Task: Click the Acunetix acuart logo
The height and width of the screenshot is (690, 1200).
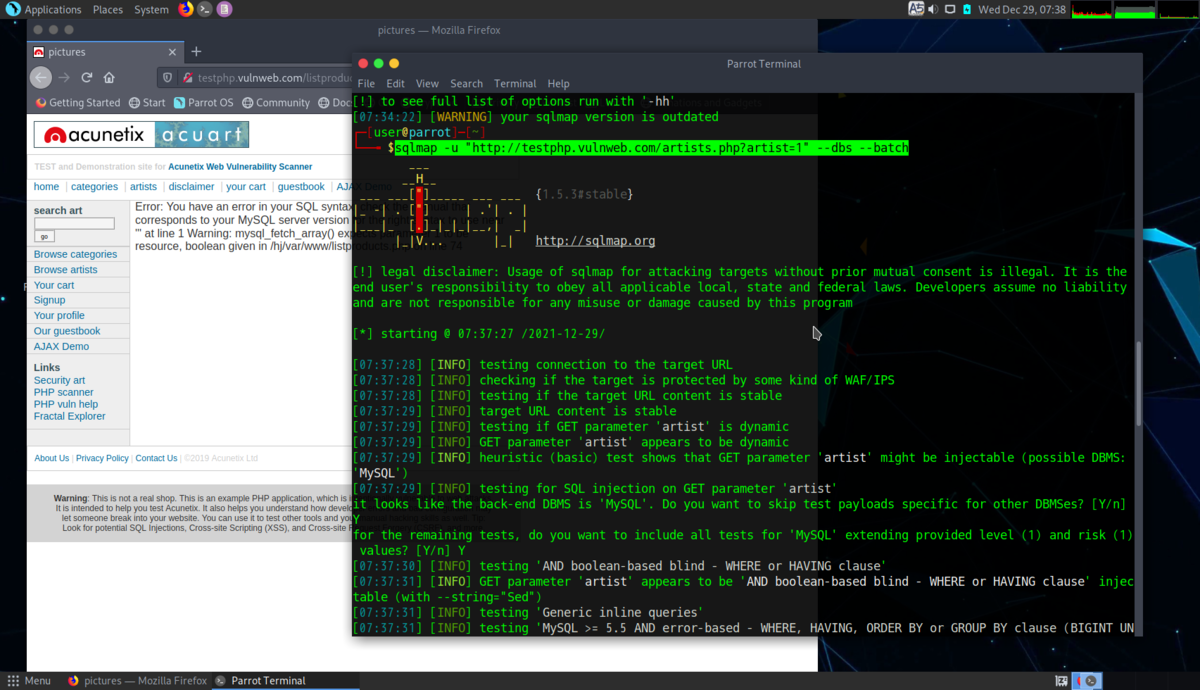Action: pos(141,135)
